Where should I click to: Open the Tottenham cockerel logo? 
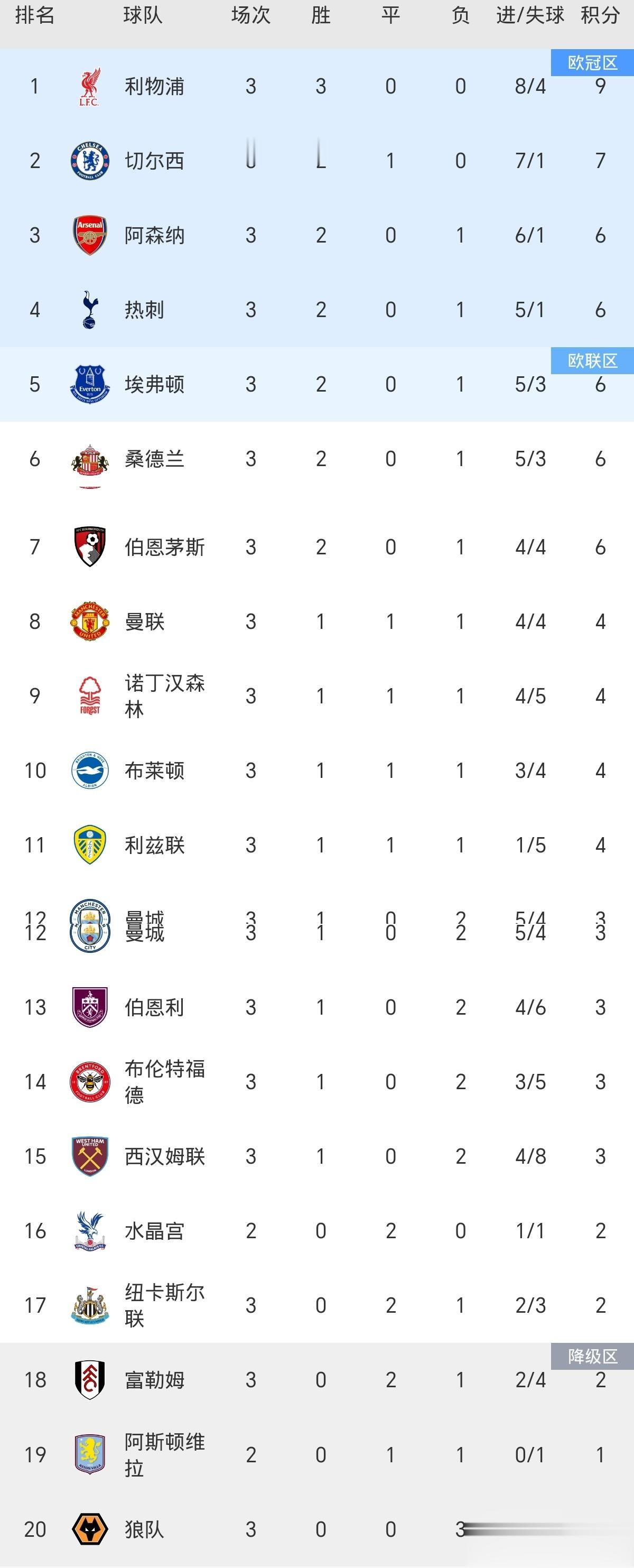89,310
